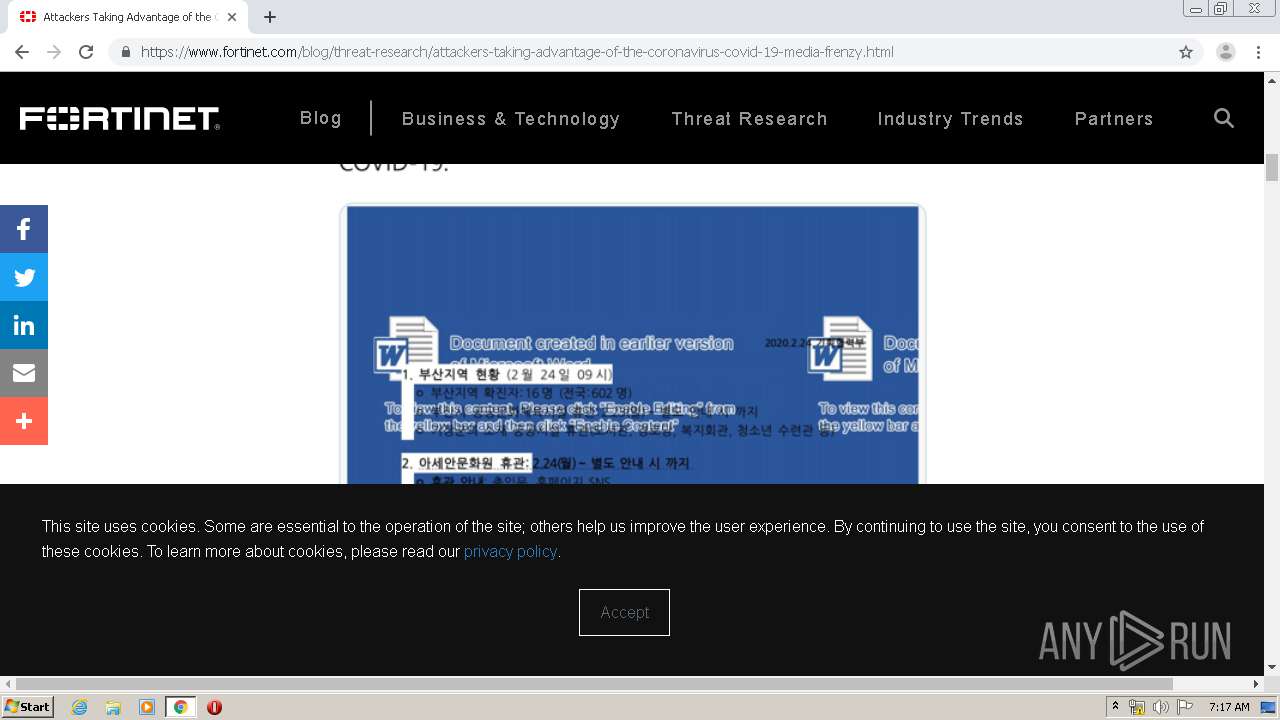Screen dimensions: 1280x720
Task: Accept the cookie notice
Action: coord(624,612)
